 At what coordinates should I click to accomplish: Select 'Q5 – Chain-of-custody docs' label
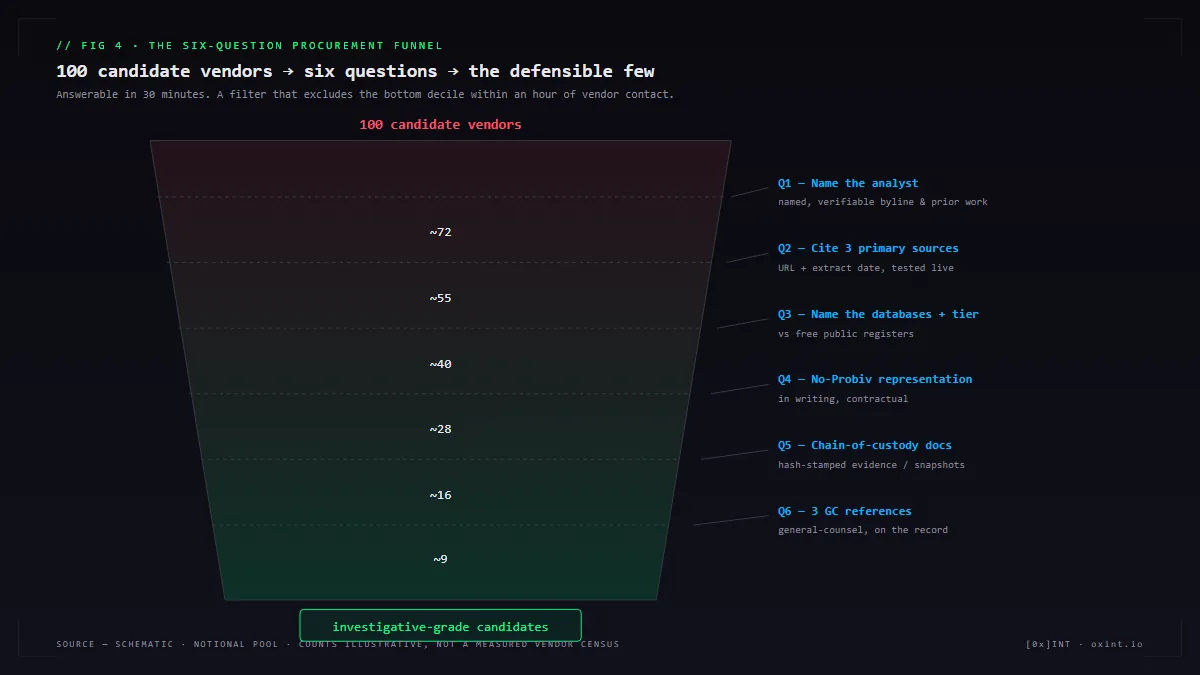click(x=865, y=445)
